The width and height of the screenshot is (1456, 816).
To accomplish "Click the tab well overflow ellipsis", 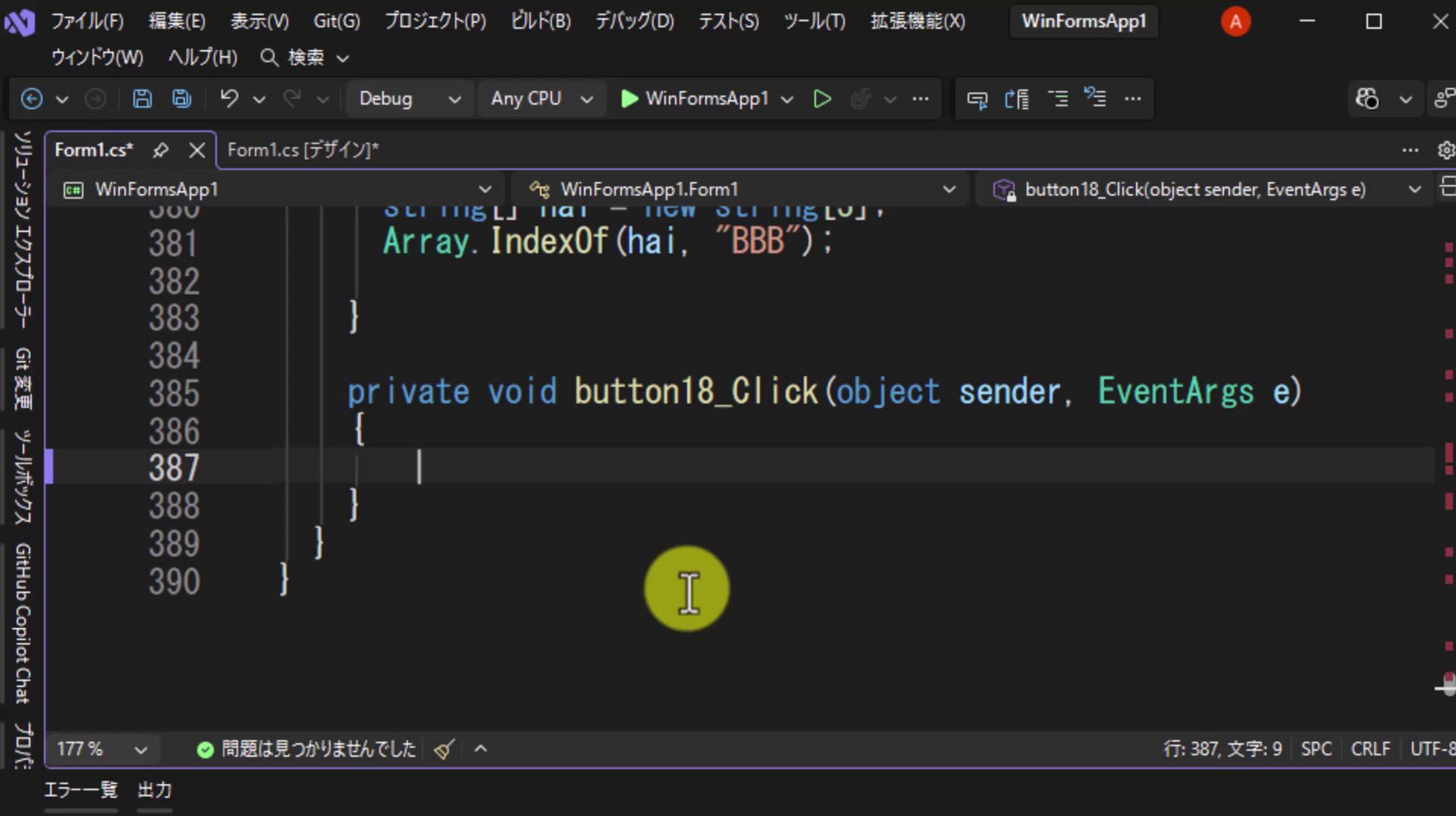I will click(1410, 150).
